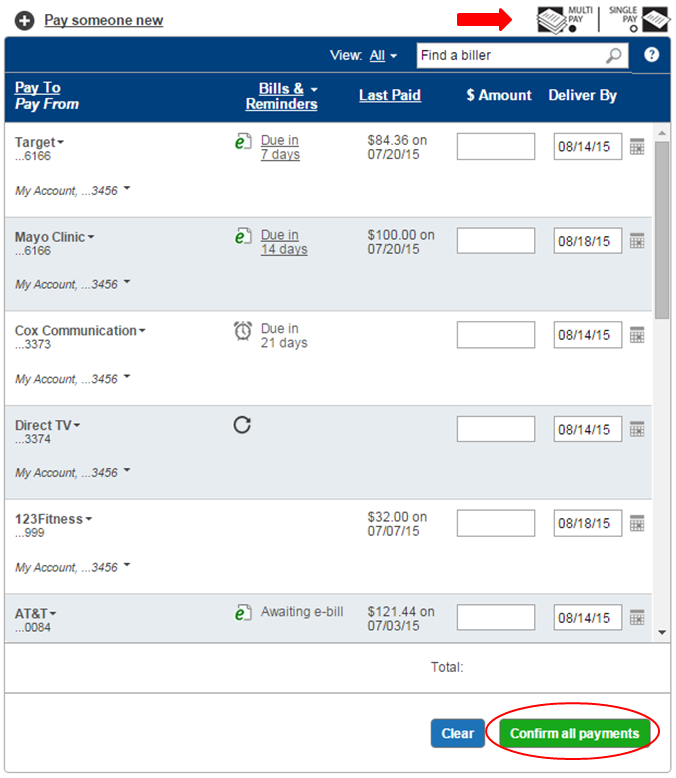The height and width of the screenshot is (778, 676).
Task: Click the Deliver By date field for Cox Communication
Action: point(588,335)
